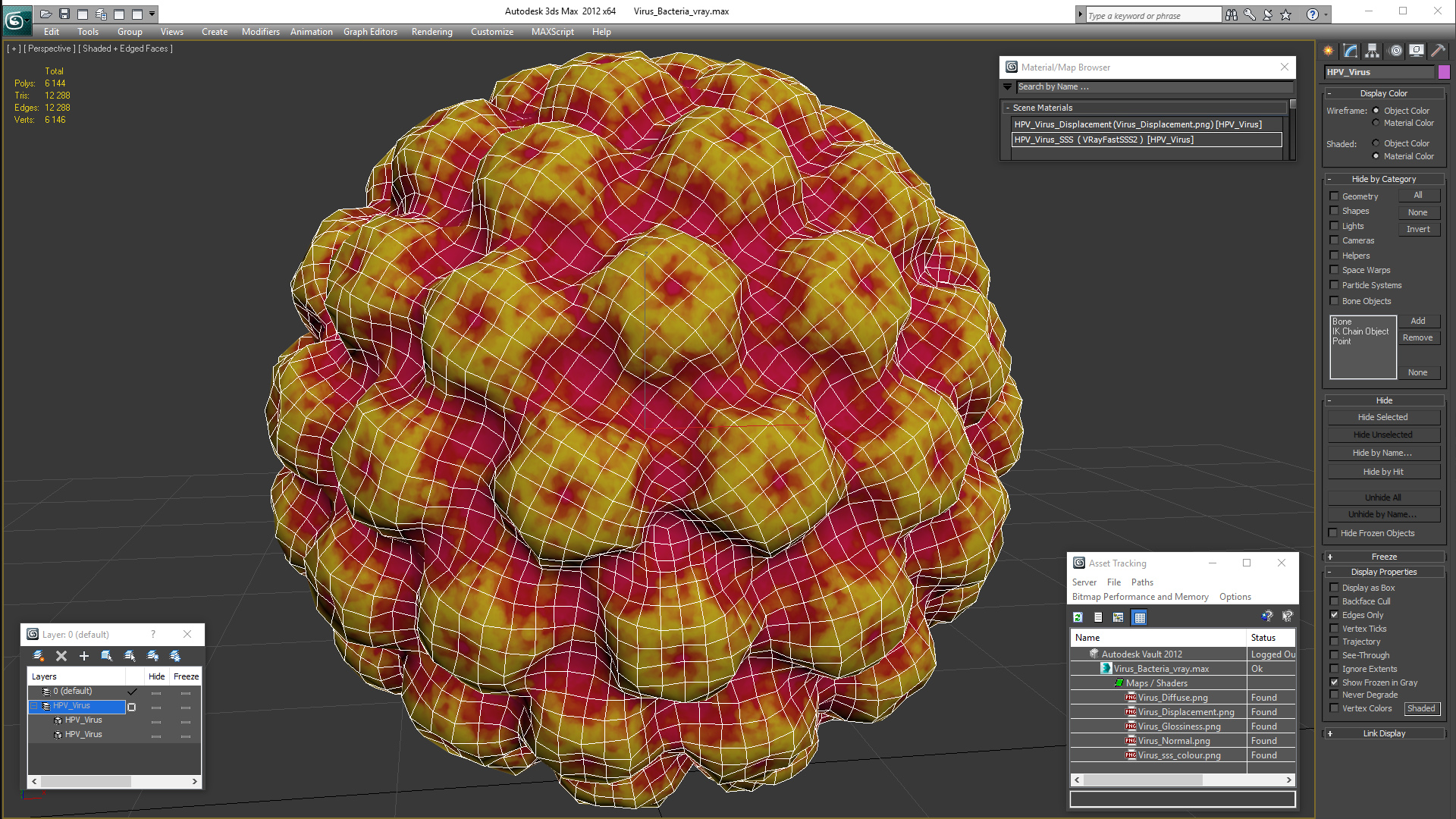The height and width of the screenshot is (819, 1456).
Task: Click Select Highlighted Objects icon in Layer dialog
Action: coord(107,656)
